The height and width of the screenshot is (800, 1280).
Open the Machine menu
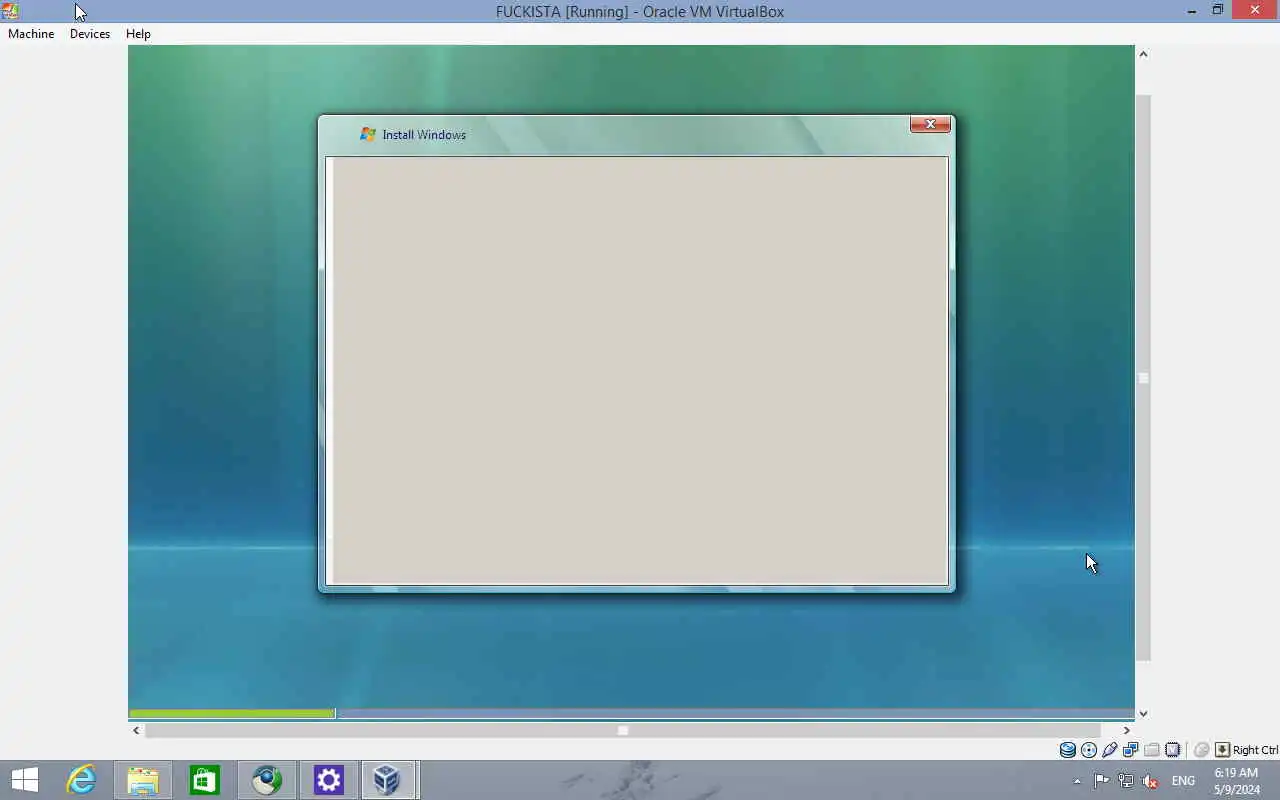tap(31, 34)
